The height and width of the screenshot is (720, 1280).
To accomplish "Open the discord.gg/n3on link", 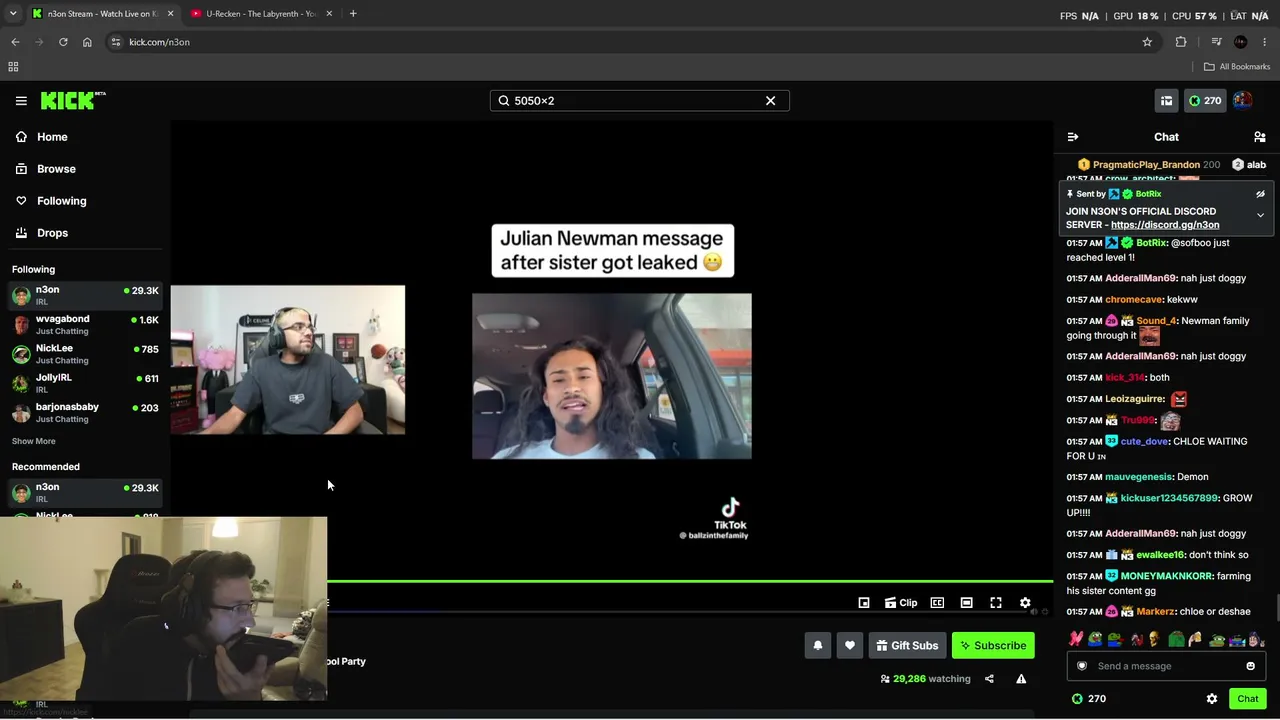I will (x=1165, y=225).
